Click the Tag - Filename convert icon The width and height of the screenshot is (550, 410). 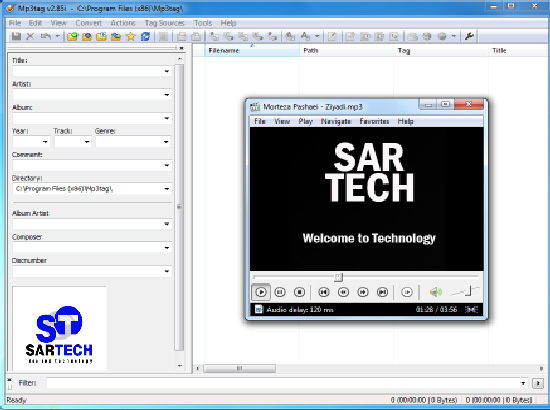pos(214,36)
